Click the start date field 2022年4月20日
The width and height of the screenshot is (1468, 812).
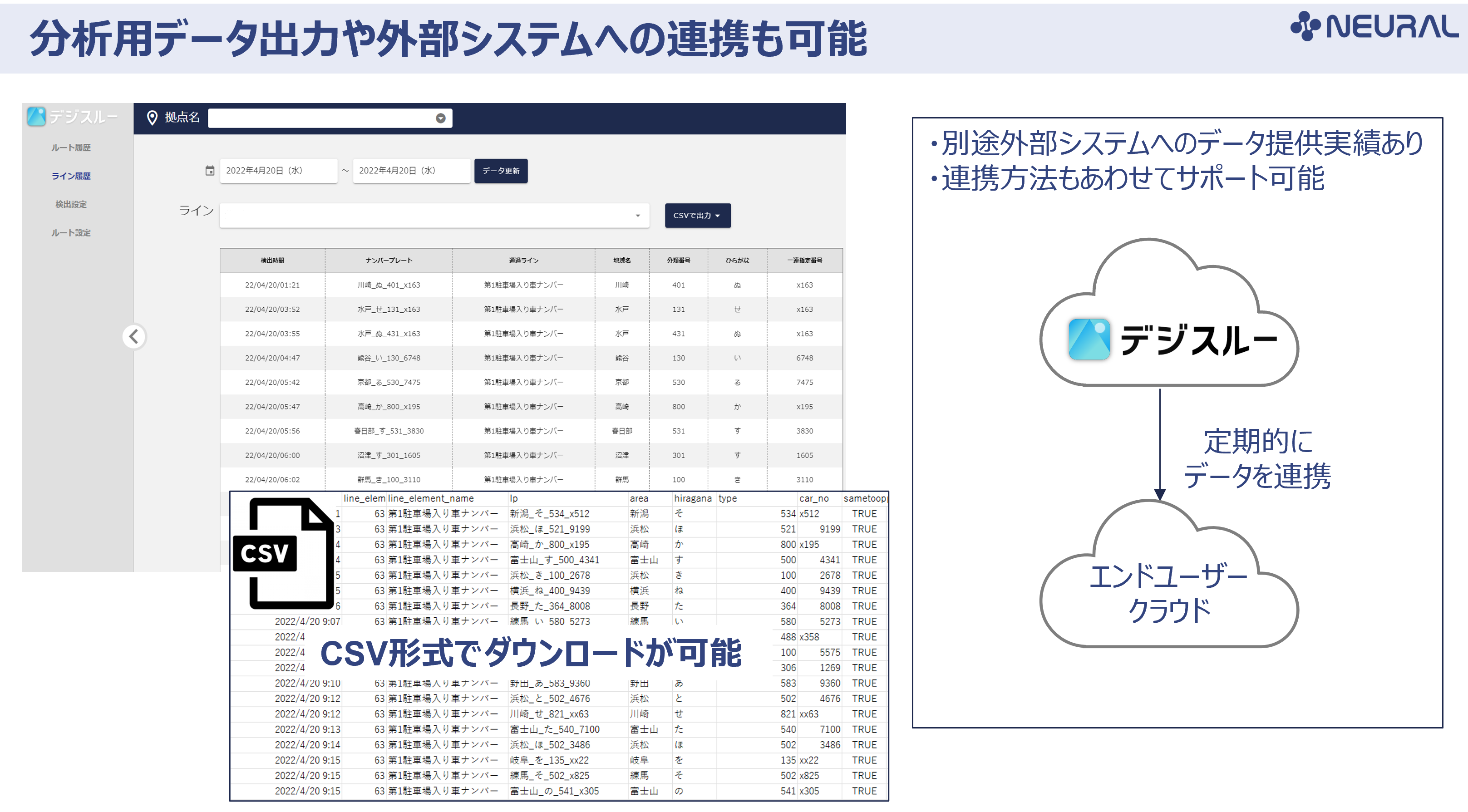279,170
